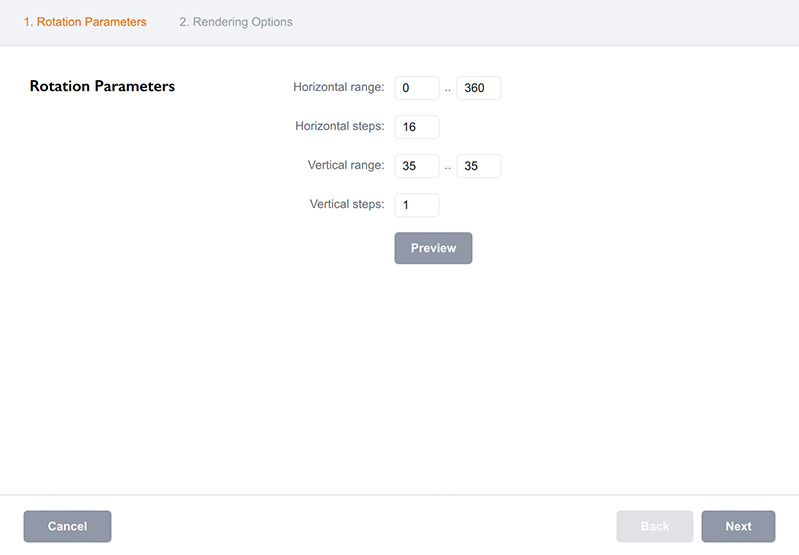Click the '..' separator in horizontal range
This screenshot has width=799, height=555.
(x=448, y=89)
